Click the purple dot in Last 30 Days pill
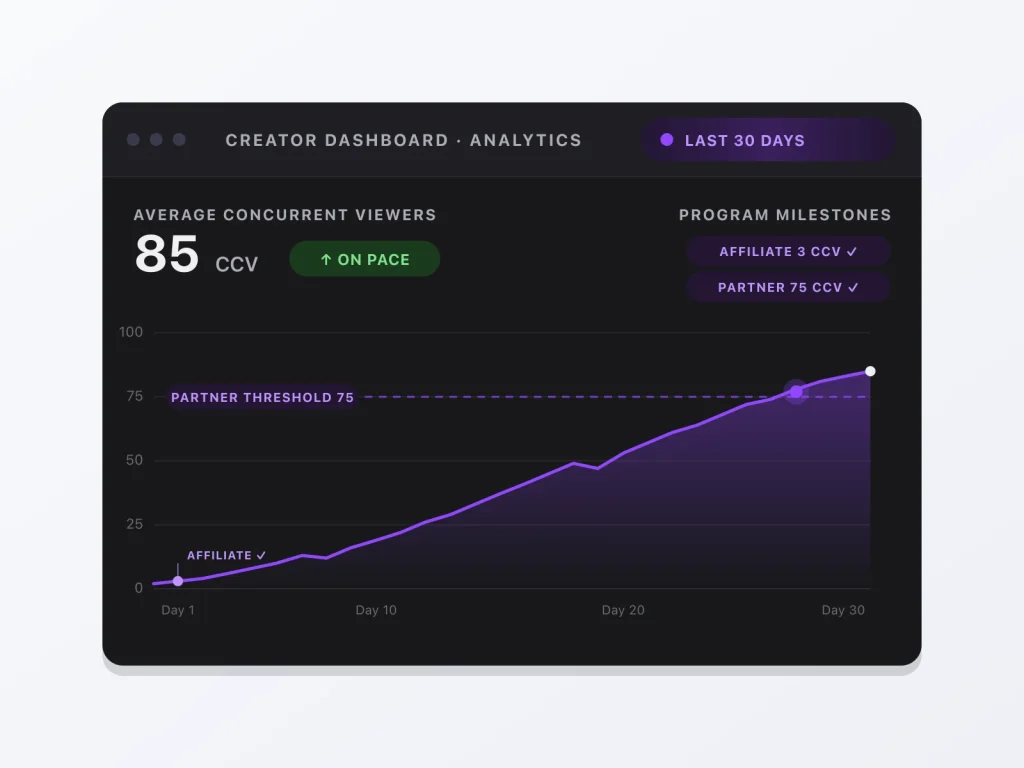1024x768 pixels. coord(667,140)
